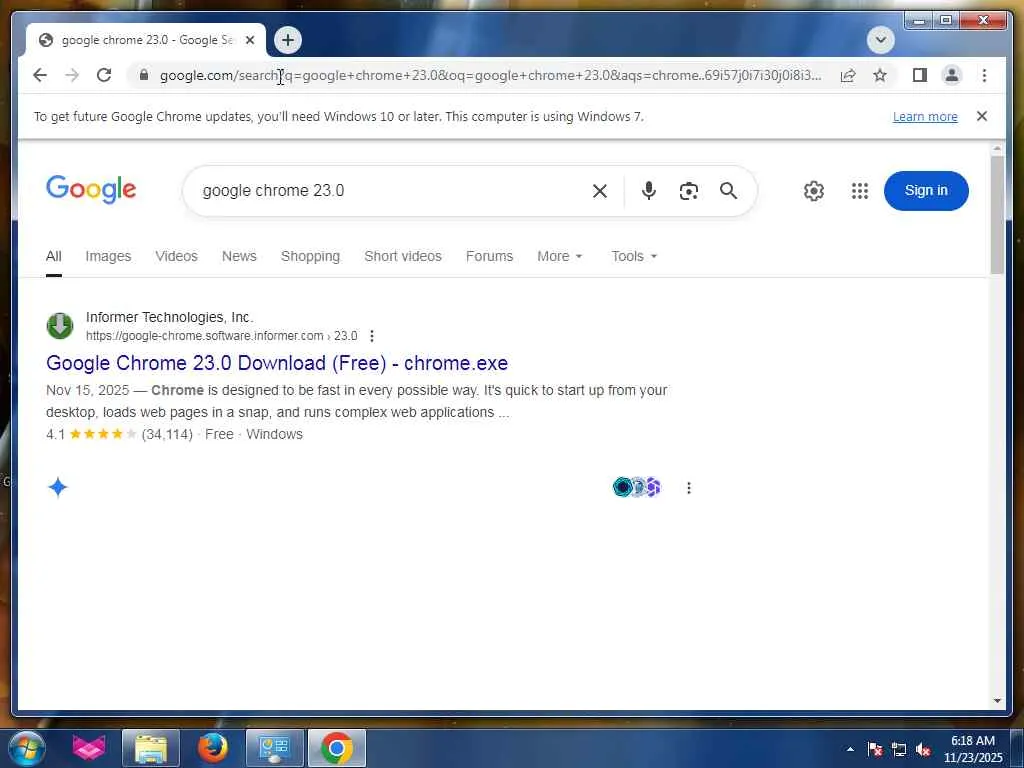Viewport: 1024px width, 768px height.
Task: Reload the current page
Action: (104, 75)
